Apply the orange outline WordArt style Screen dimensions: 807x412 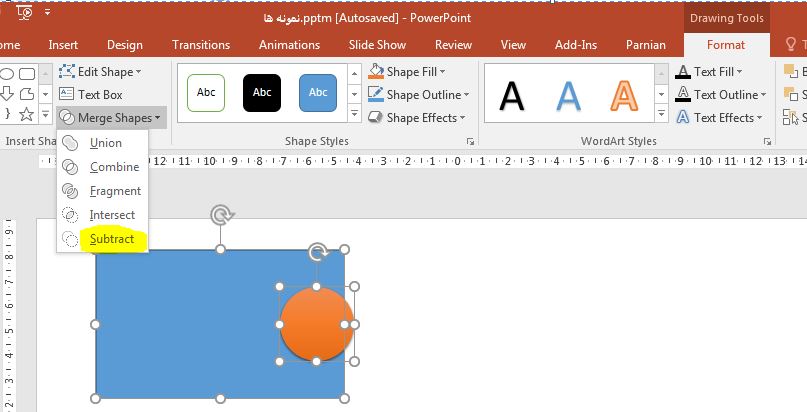click(624, 96)
